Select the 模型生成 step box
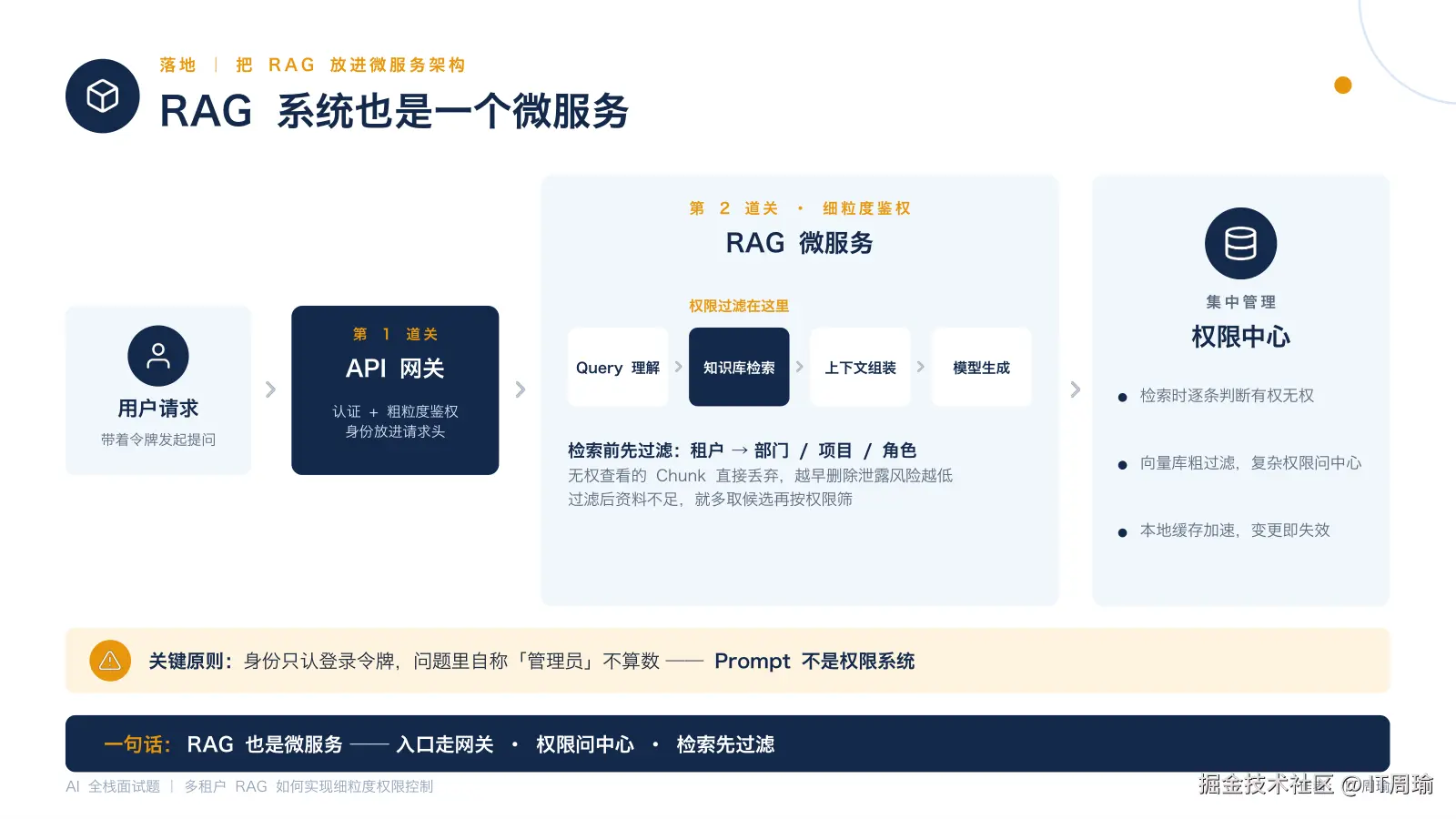The image size is (1456, 819). pyautogui.click(x=981, y=367)
